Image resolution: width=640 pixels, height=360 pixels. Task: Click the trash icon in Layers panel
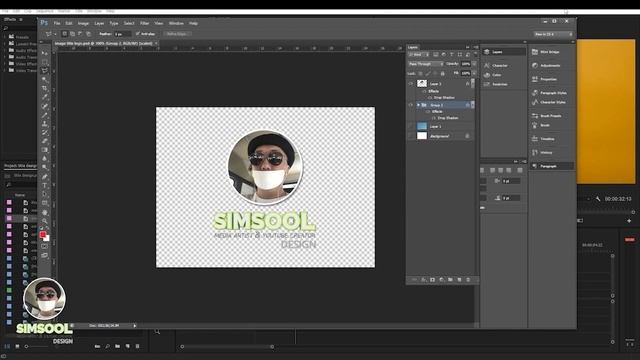coord(468,280)
